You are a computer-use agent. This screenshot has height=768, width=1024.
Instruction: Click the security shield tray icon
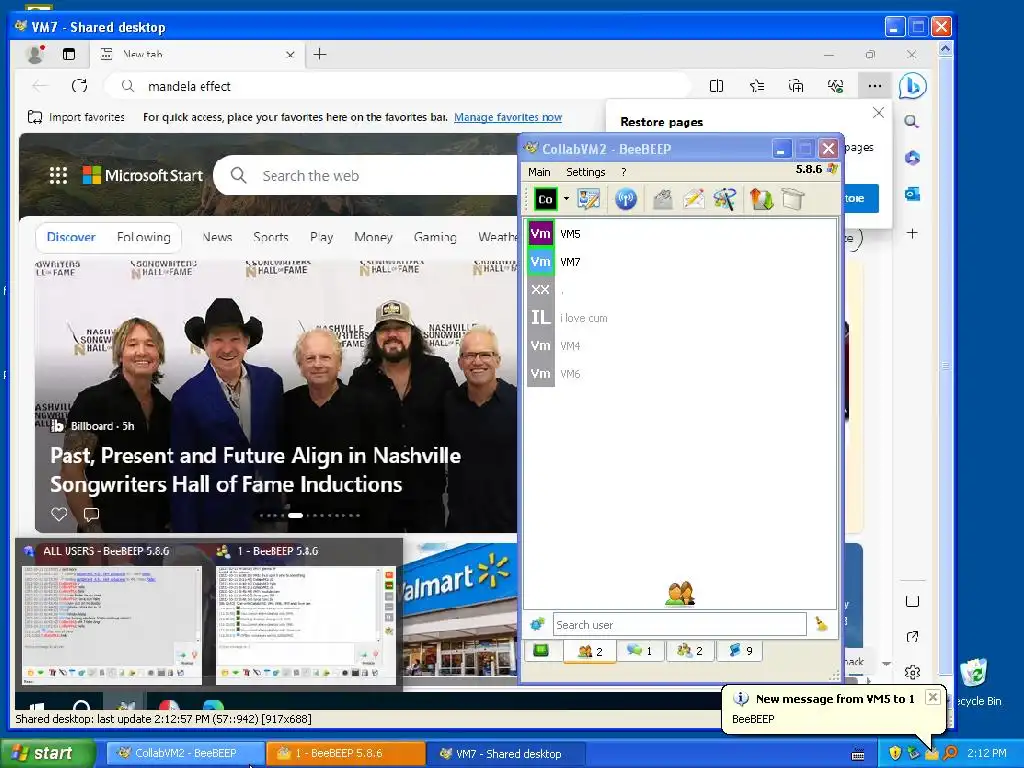pos(895,753)
